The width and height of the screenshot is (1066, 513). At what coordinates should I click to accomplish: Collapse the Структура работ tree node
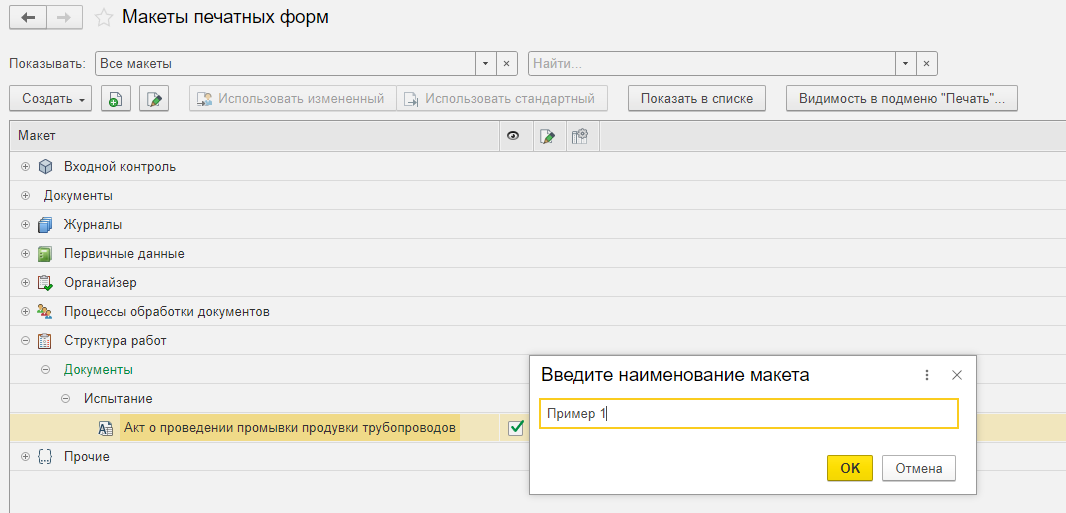25,341
